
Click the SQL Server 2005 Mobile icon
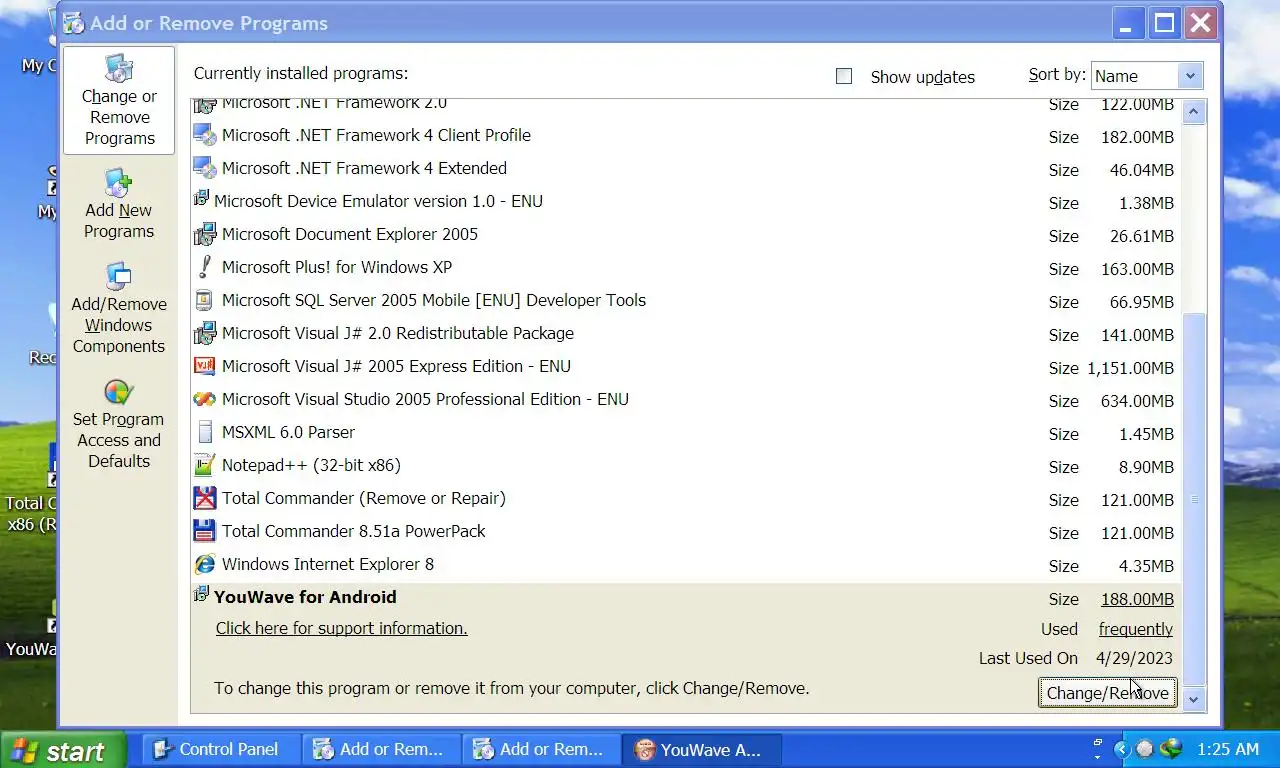(204, 300)
